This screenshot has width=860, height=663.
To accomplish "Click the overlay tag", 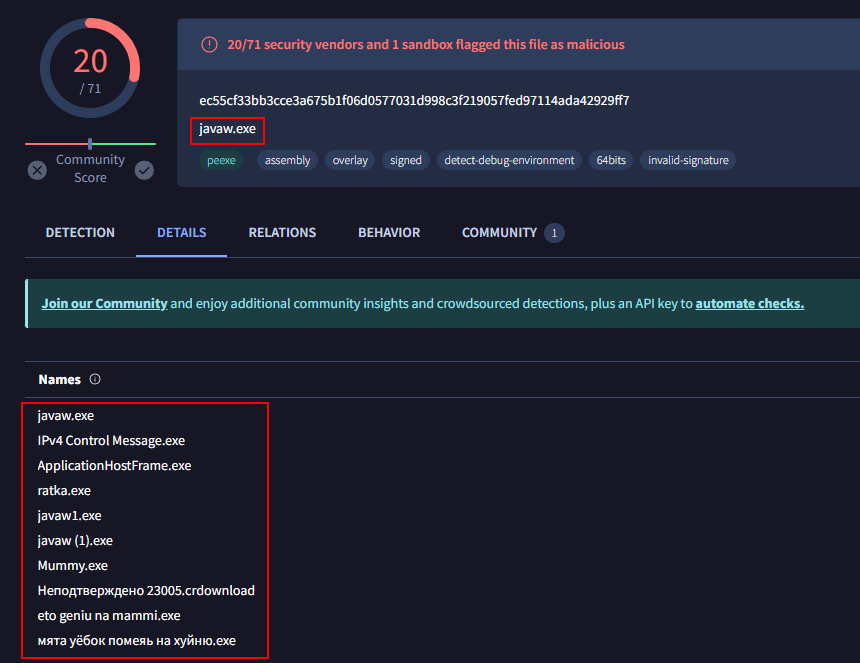I will click(x=350, y=160).
